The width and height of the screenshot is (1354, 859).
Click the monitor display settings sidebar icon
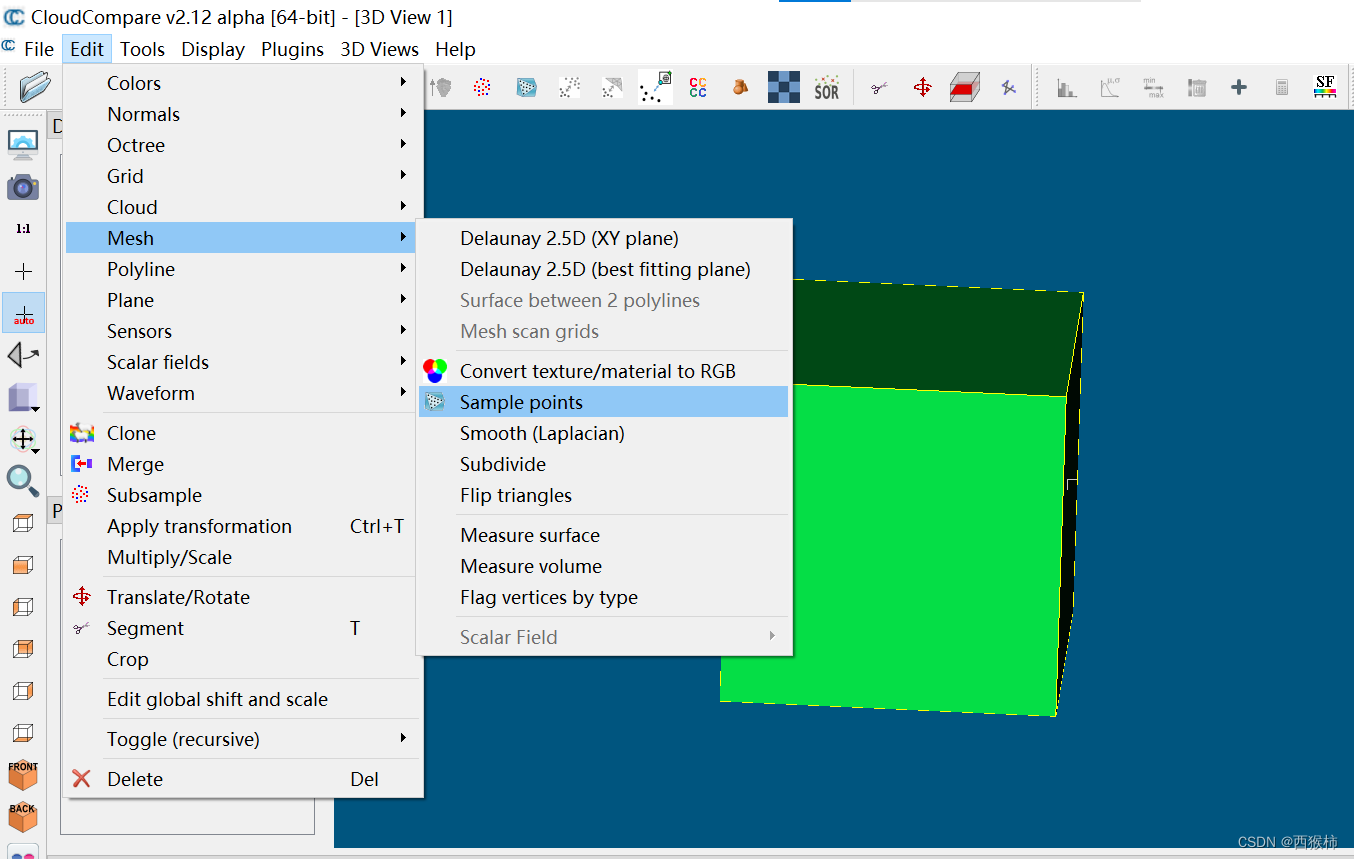(23, 145)
